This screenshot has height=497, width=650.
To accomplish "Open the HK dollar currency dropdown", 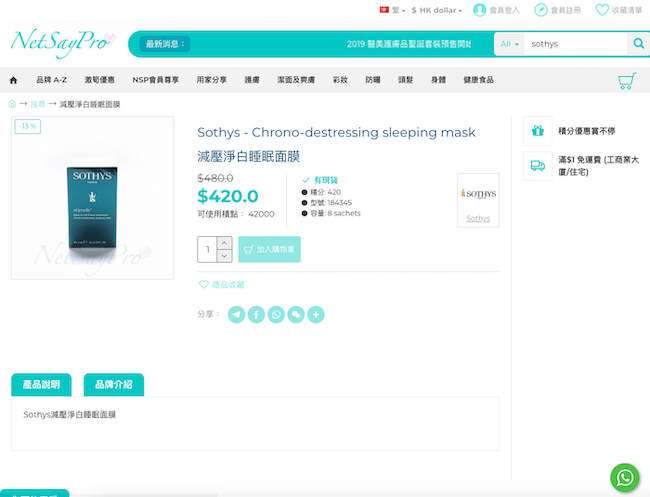I will 437,10.
